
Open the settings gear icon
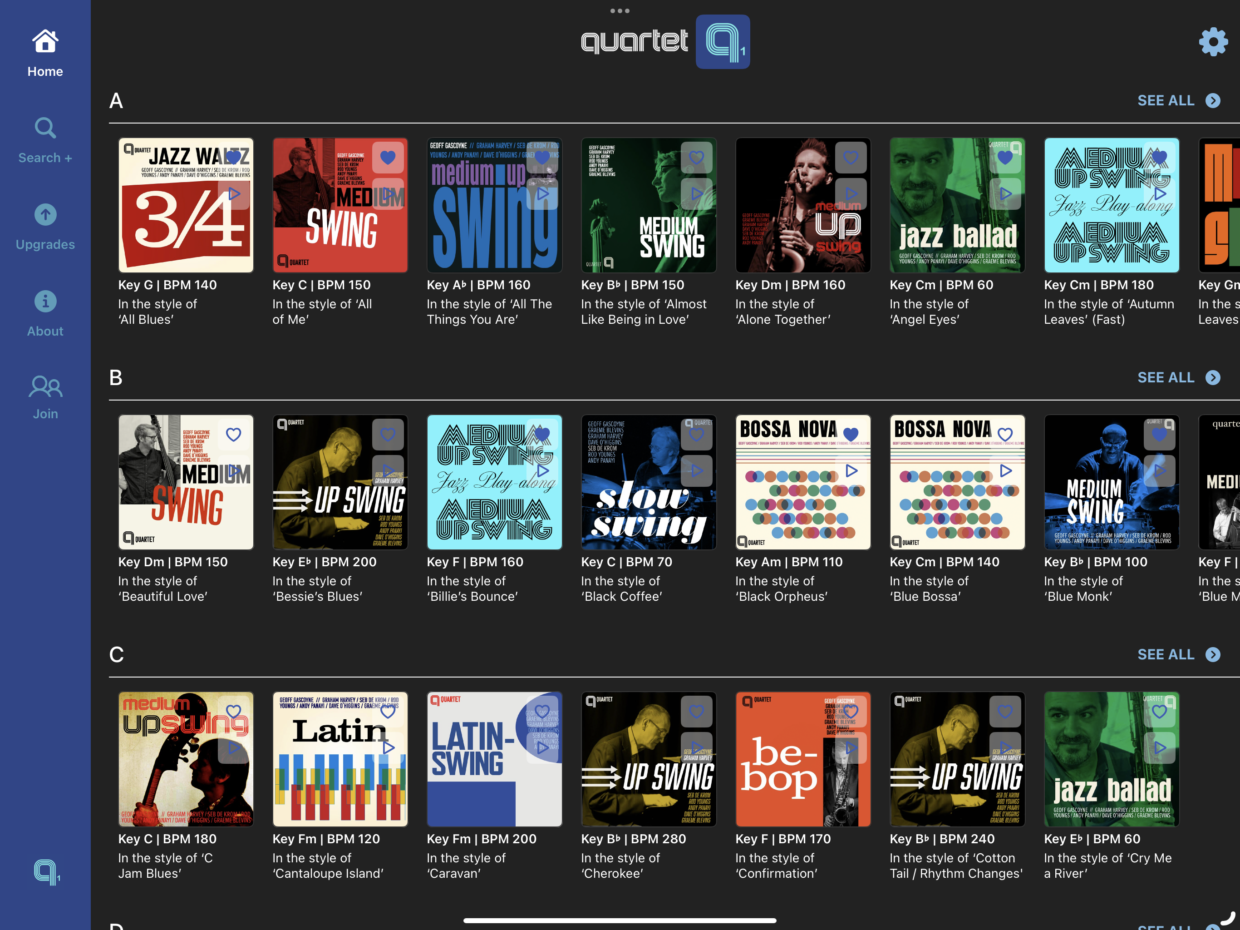tap(1212, 42)
